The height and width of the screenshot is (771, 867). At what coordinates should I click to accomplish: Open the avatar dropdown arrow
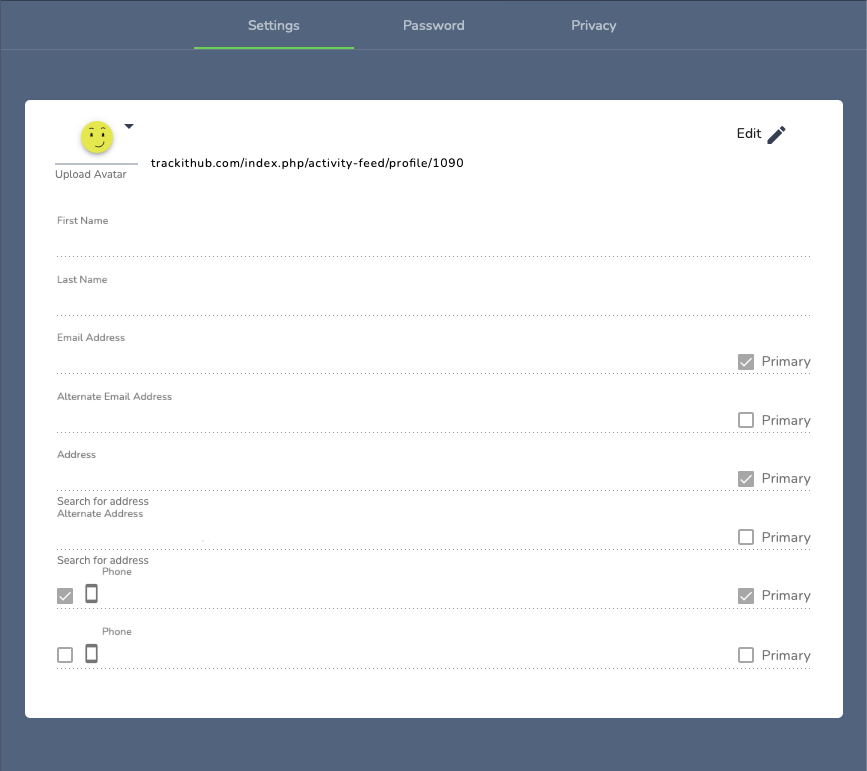[129, 127]
